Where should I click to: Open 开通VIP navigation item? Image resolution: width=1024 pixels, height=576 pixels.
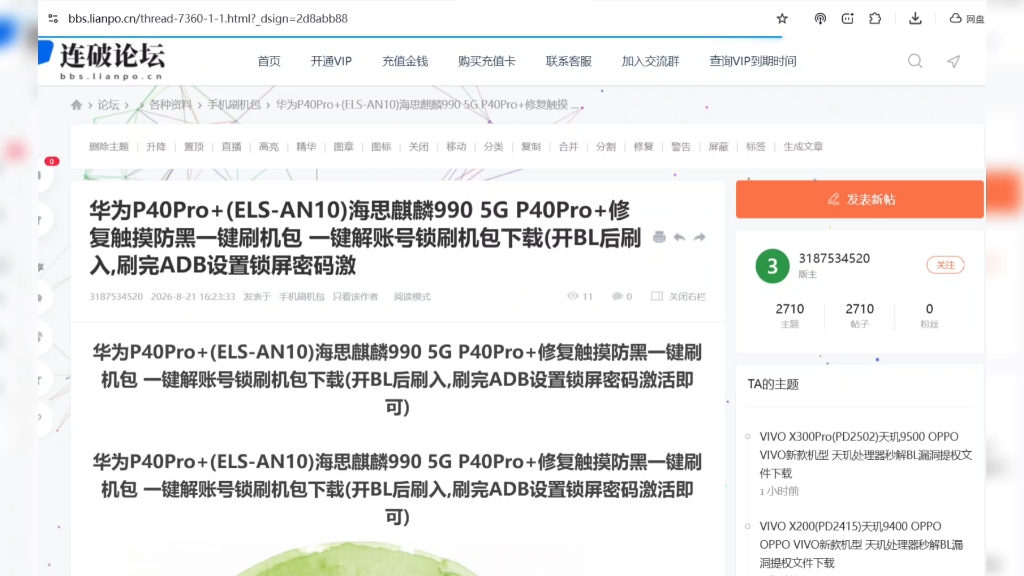coord(331,61)
